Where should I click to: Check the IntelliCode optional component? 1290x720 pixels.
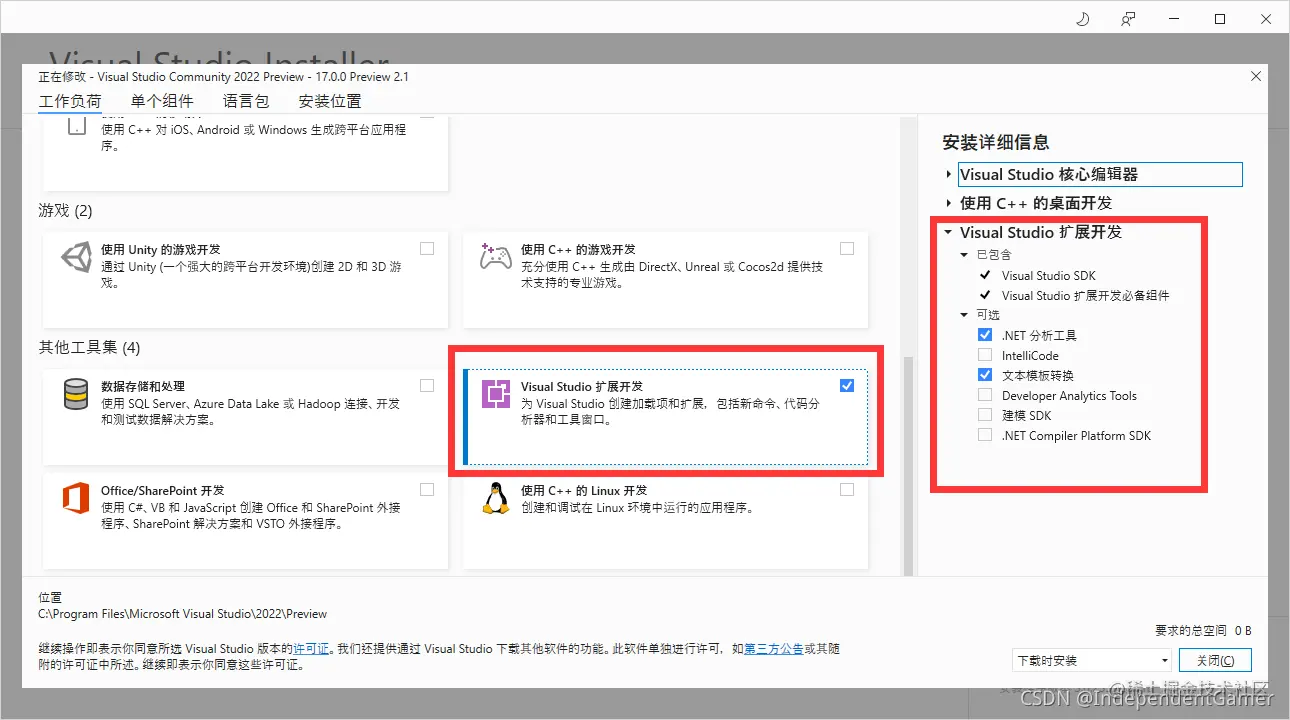click(985, 356)
